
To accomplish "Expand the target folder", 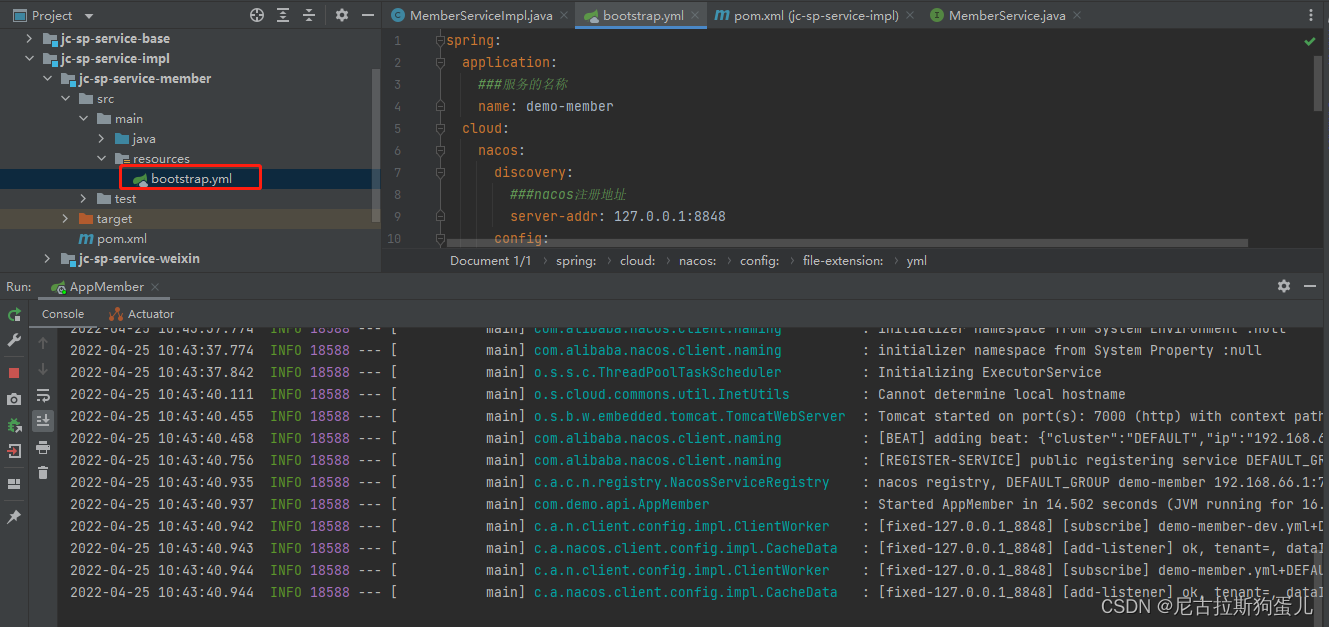I will pyautogui.click(x=66, y=218).
